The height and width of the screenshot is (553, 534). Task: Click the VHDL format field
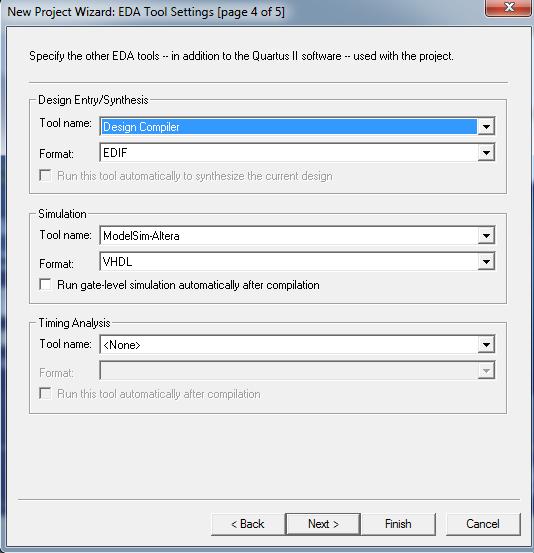coord(289,262)
